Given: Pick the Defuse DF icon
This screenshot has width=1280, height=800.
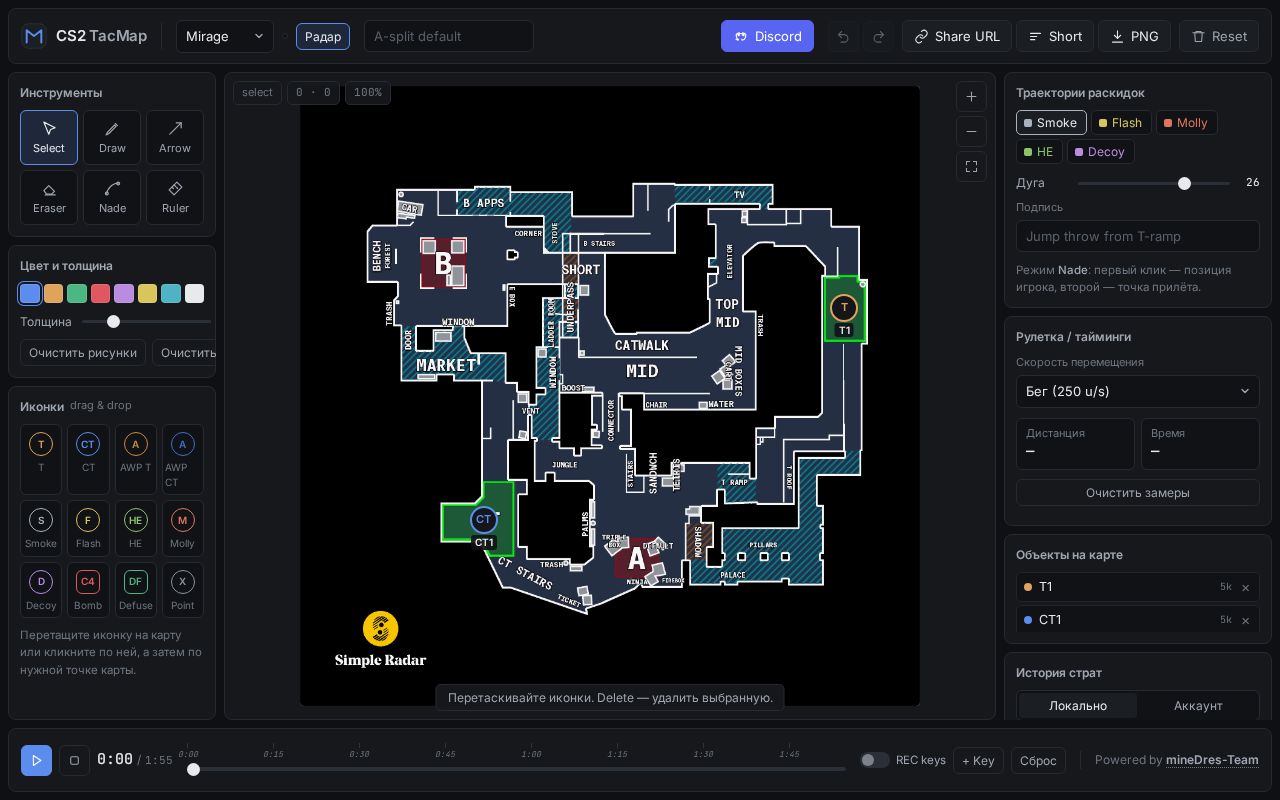Looking at the screenshot, I should 135,590.
